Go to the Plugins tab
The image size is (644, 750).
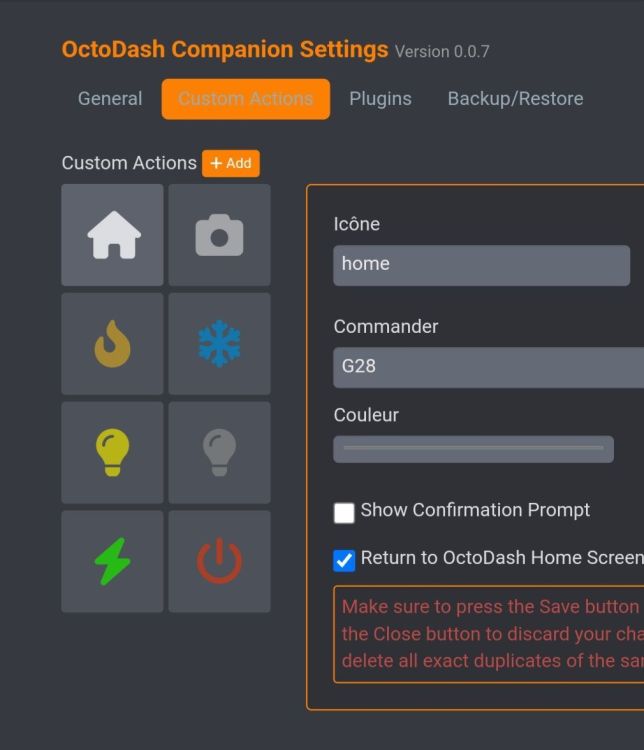point(380,99)
